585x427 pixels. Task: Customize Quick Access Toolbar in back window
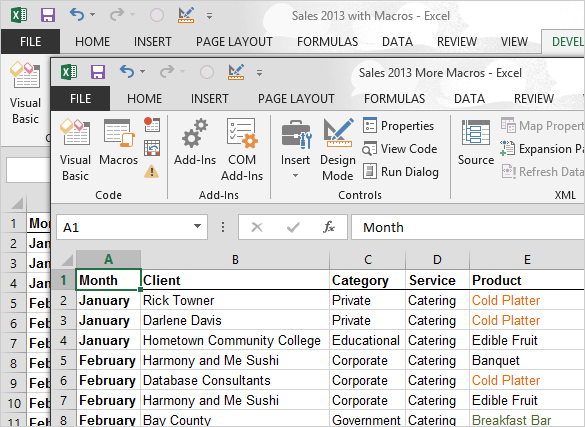209,16
